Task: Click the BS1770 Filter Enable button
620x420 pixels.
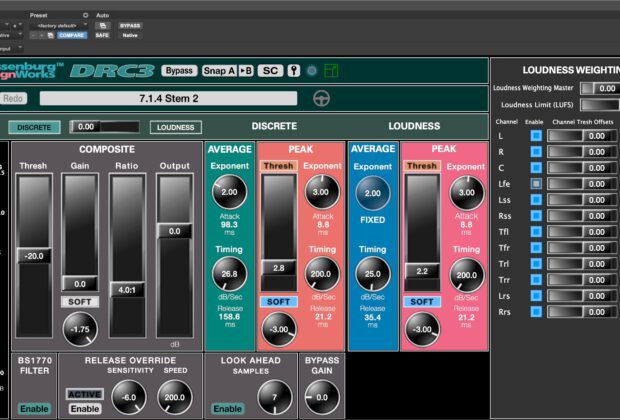Action: 34,409
